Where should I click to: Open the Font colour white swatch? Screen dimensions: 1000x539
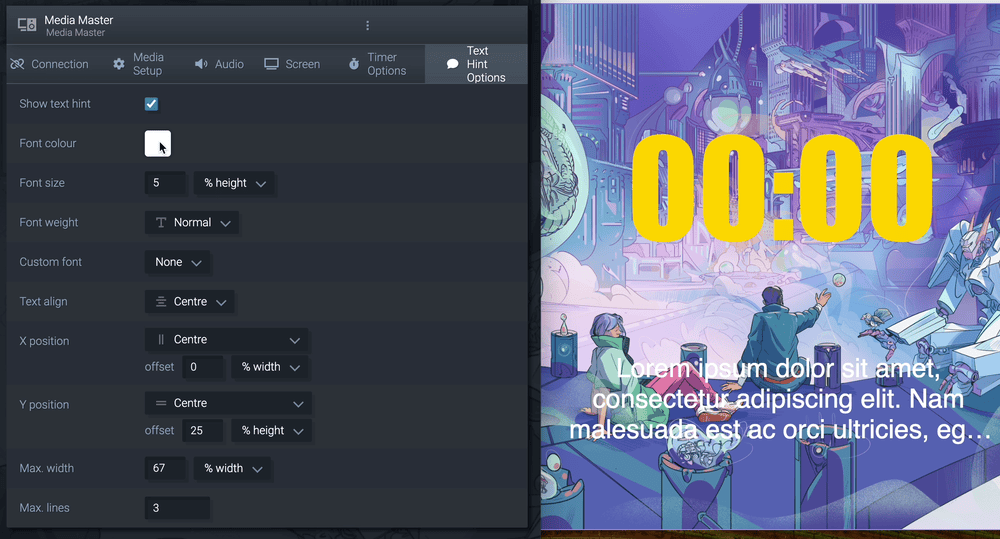point(158,144)
